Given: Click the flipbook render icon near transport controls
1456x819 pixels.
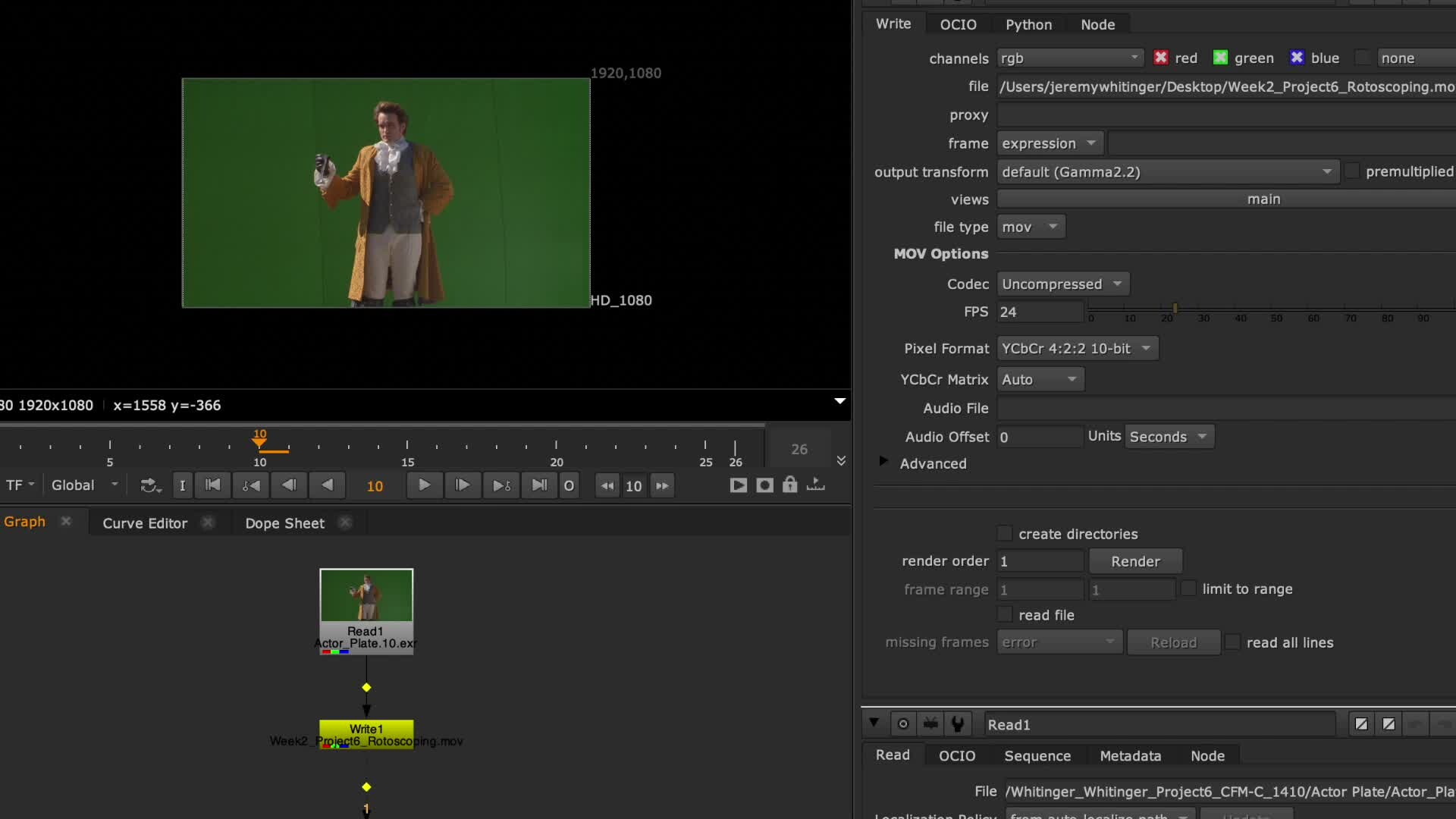Looking at the screenshot, I should (738, 485).
